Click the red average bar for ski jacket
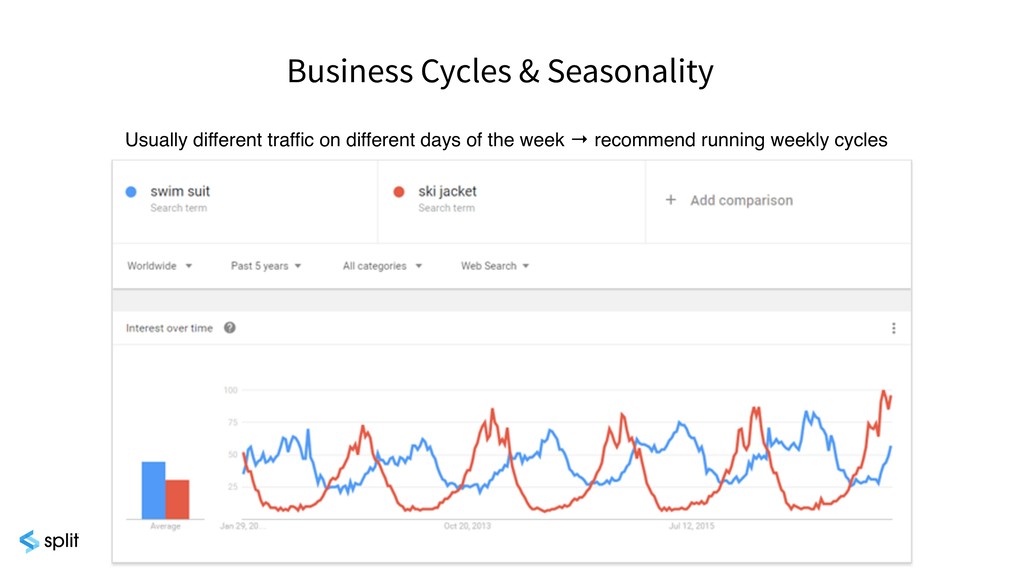The height and width of the screenshot is (576, 1024). [177, 500]
